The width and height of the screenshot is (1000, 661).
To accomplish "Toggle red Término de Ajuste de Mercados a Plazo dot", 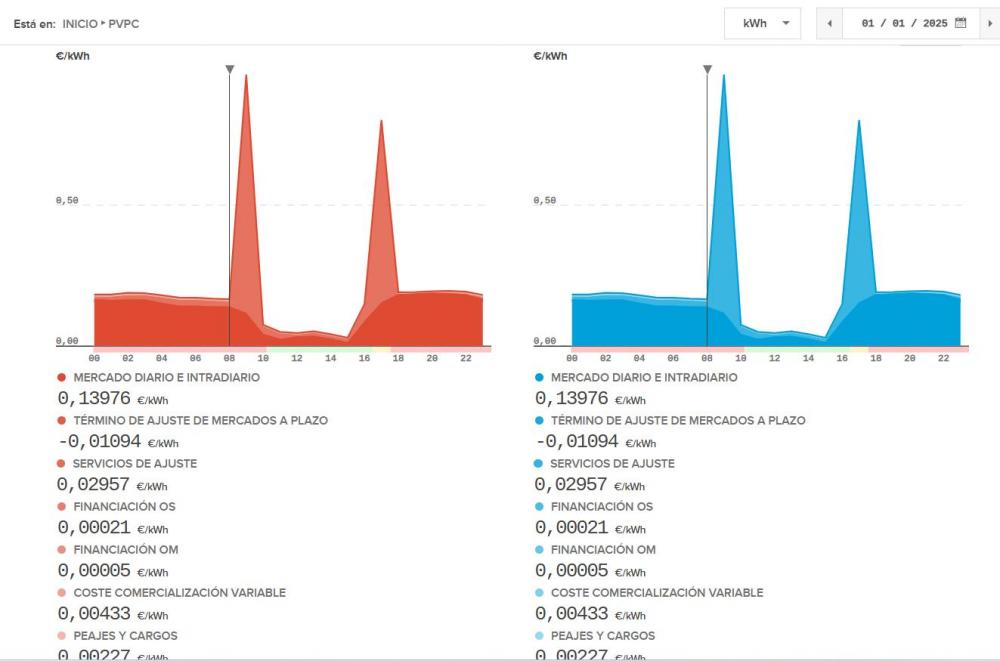I will coord(62,420).
